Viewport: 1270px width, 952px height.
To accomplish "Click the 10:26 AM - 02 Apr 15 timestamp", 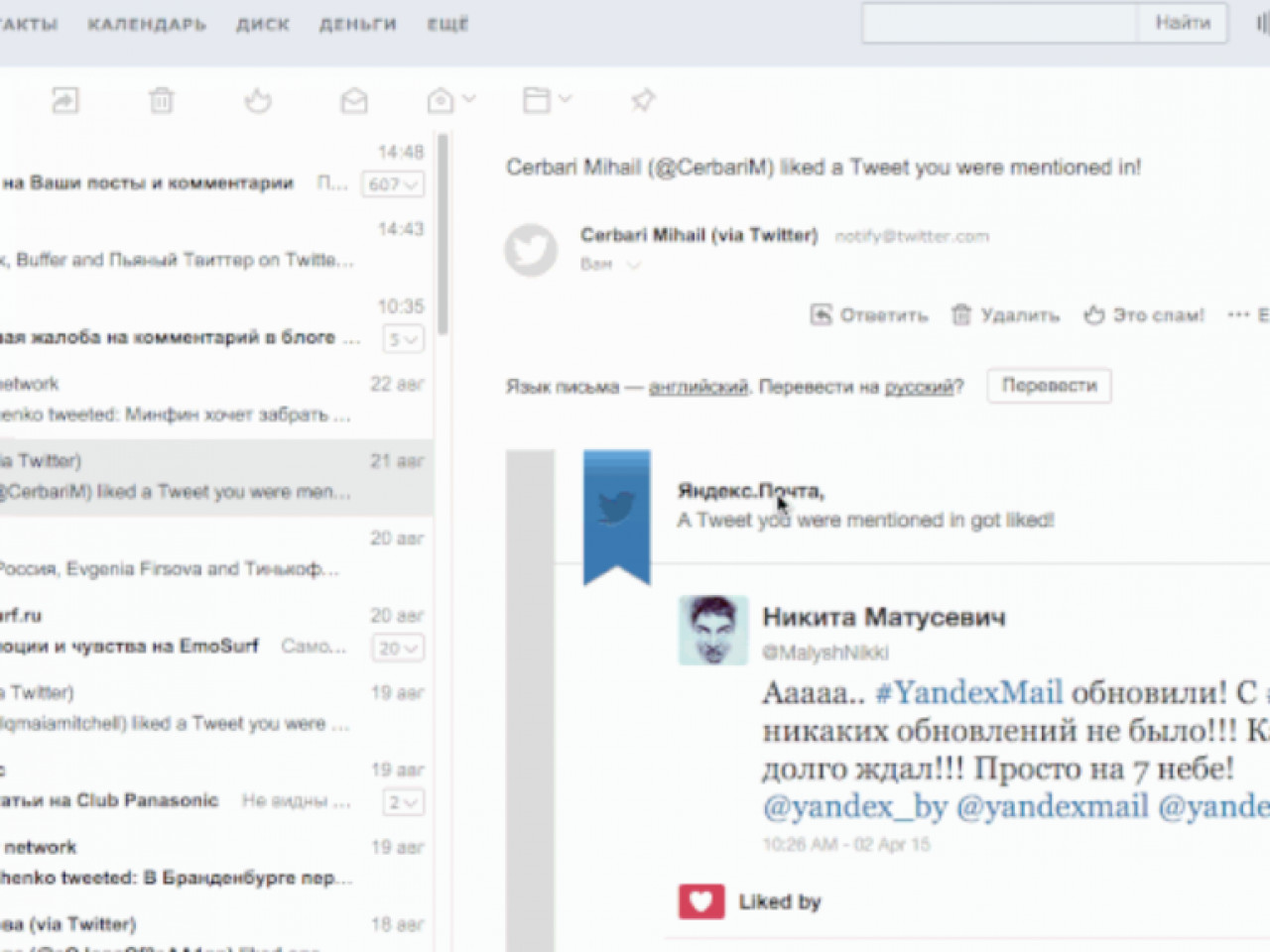I will click(846, 845).
